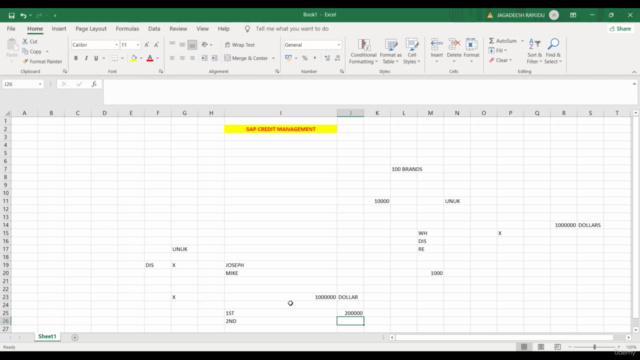This screenshot has height=360, width=640.
Task: Switch to the Page Layout tab
Action: (91, 29)
